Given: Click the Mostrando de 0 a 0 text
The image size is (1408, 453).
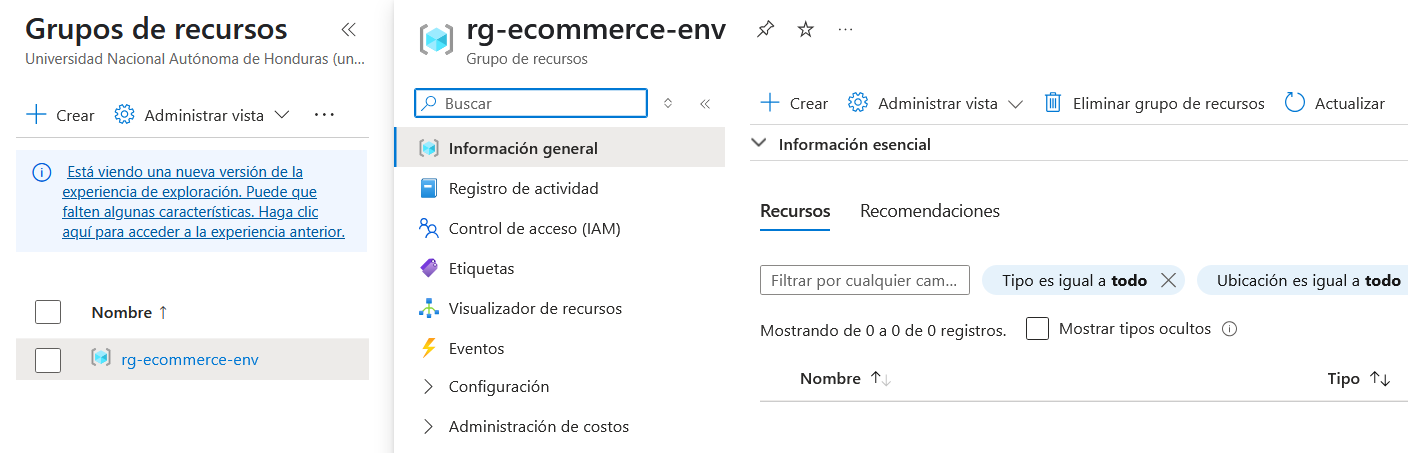Looking at the screenshot, I should pos(883,330).
